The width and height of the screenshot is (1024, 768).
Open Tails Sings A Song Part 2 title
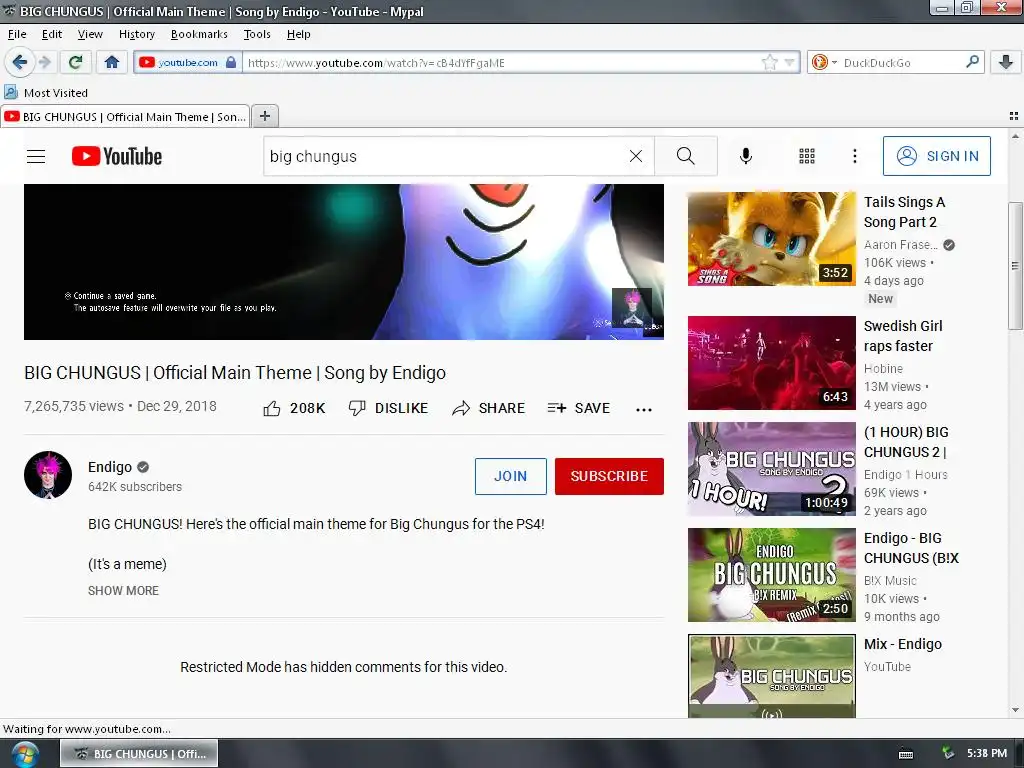pyautogui.click(x=904, y=212)
